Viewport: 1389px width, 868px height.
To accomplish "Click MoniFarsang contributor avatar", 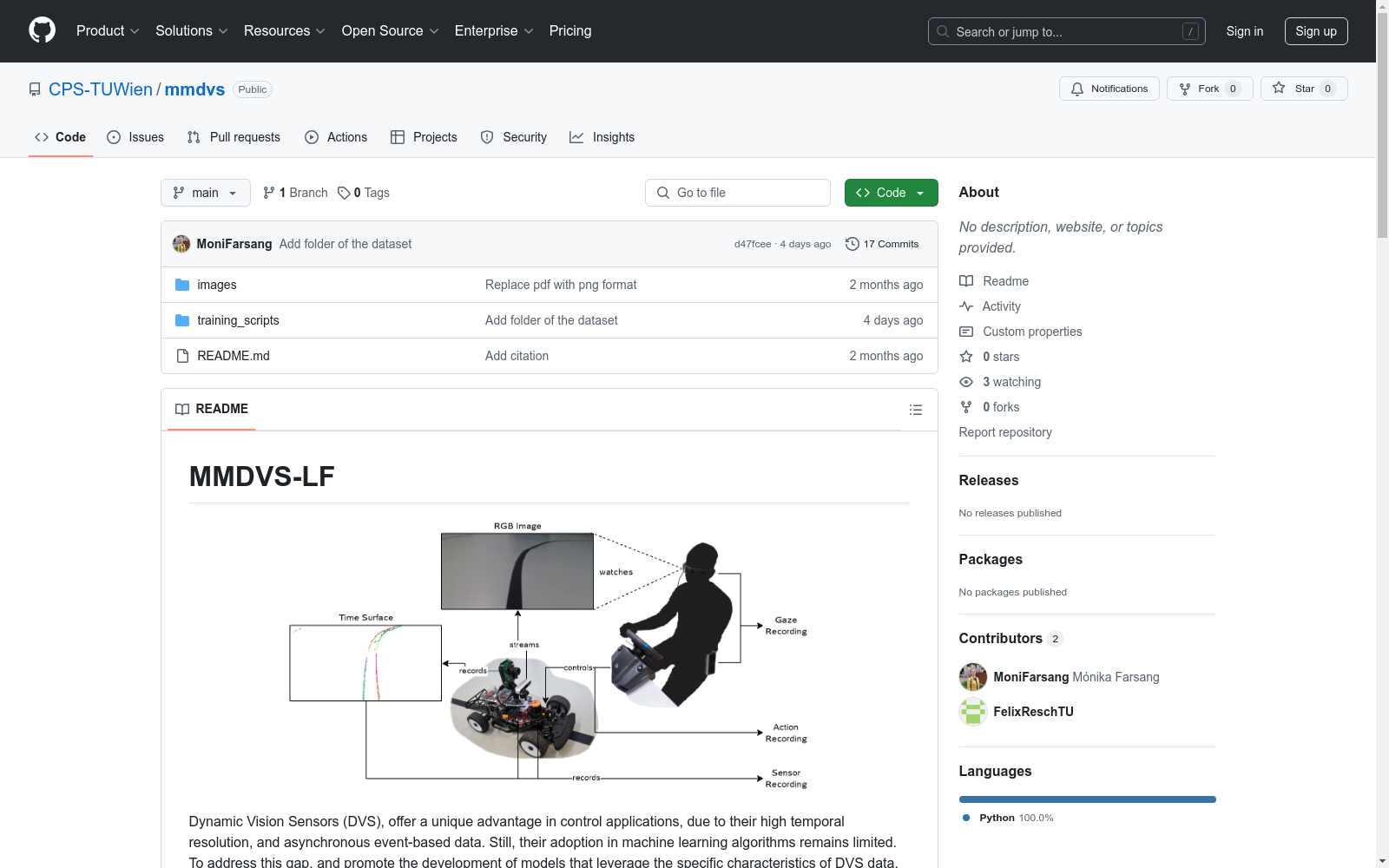I will tap(973, 677).
